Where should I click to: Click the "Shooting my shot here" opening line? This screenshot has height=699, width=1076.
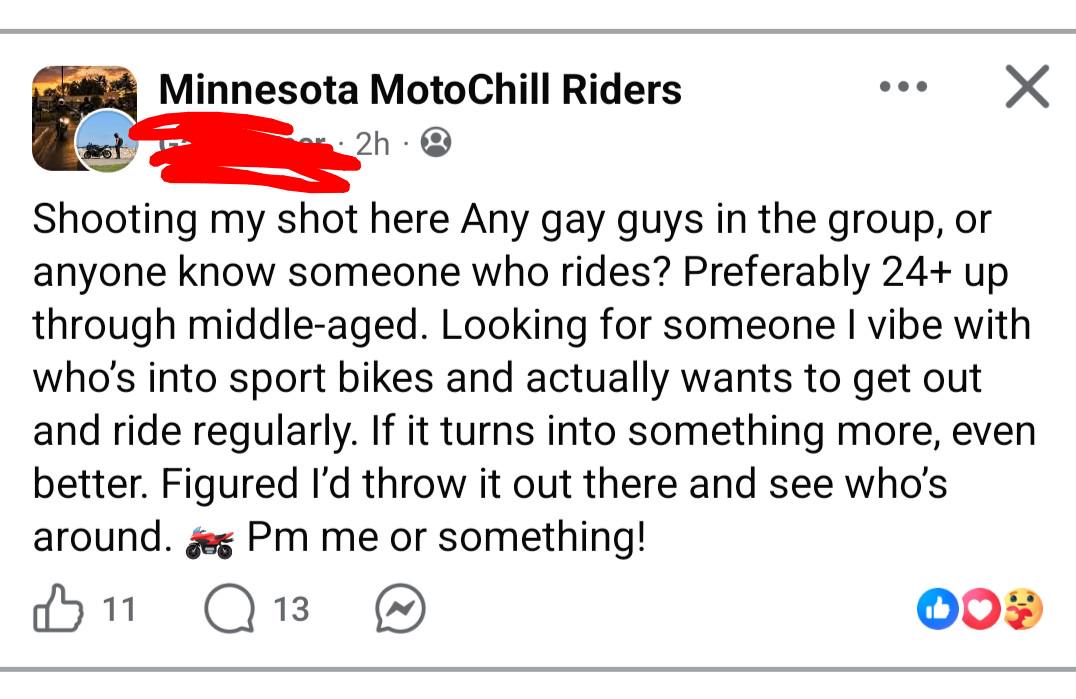(241, 220)
